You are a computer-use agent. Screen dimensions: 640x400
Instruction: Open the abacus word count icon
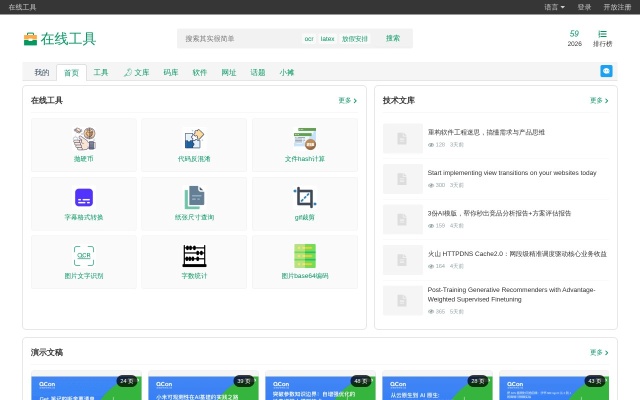point(194,255)
